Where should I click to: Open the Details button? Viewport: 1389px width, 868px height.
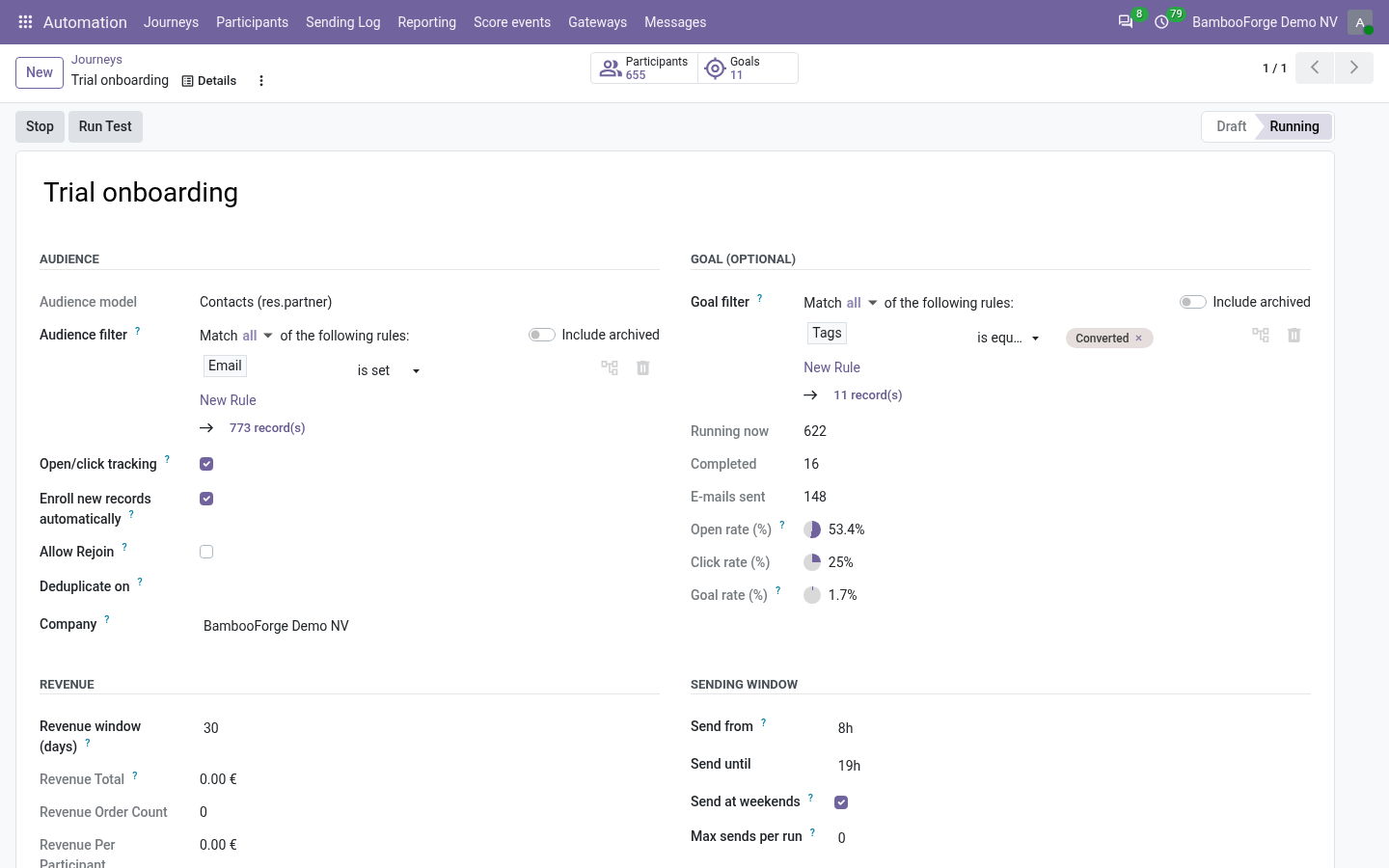(x=209, y=81)
